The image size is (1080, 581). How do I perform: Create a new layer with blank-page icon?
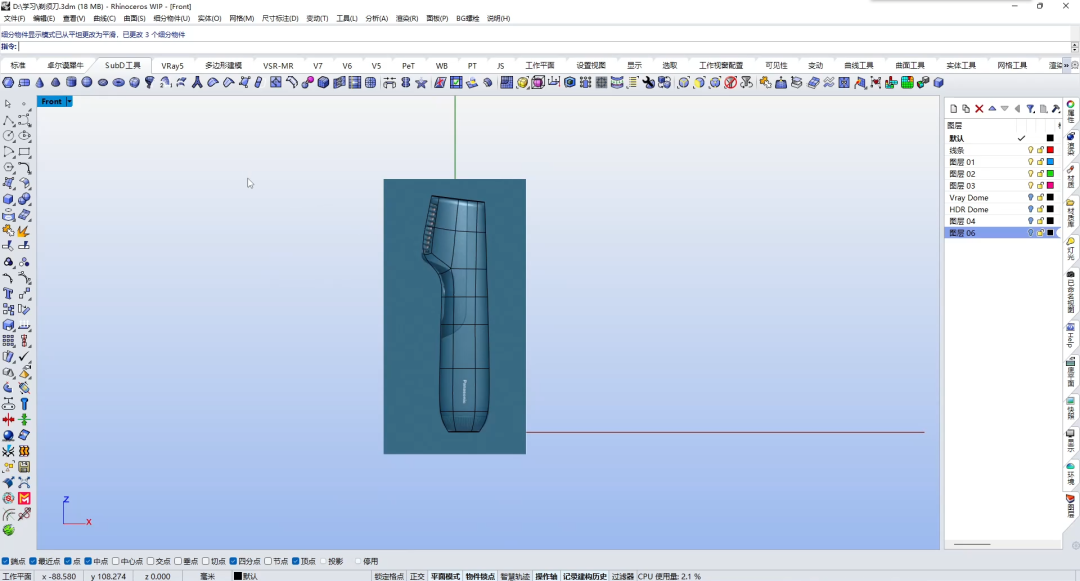(954, 109)
